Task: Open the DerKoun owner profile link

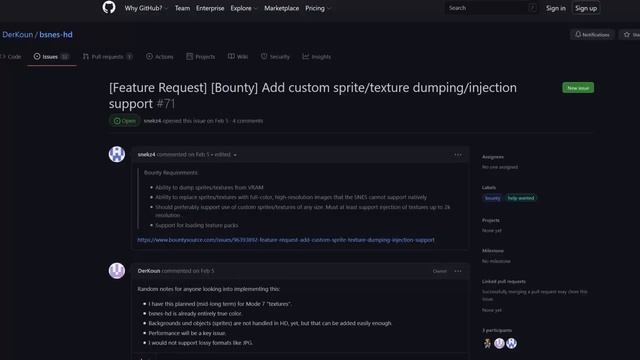Action: coord(18,35)
